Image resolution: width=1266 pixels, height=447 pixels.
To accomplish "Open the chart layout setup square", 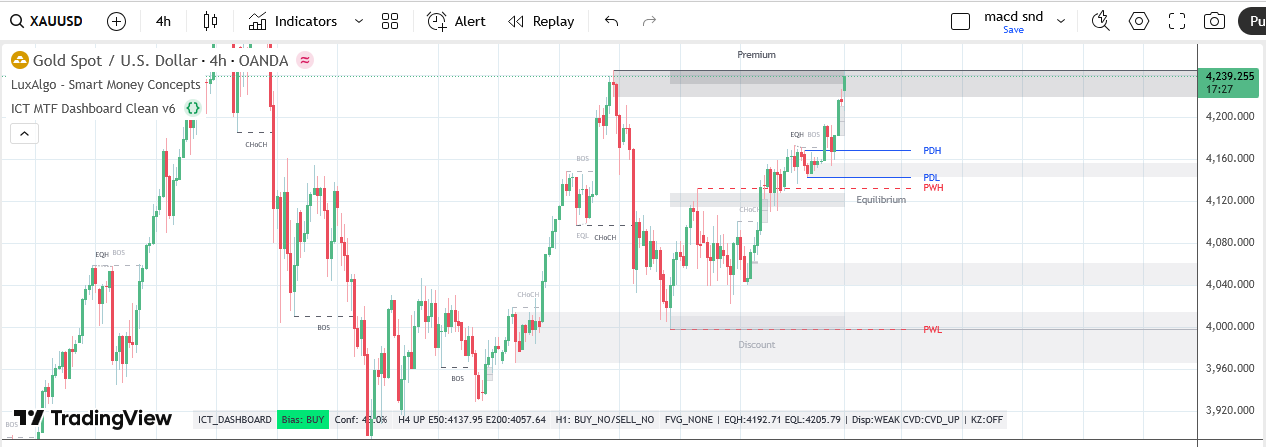I will click(x=960, y=21).
